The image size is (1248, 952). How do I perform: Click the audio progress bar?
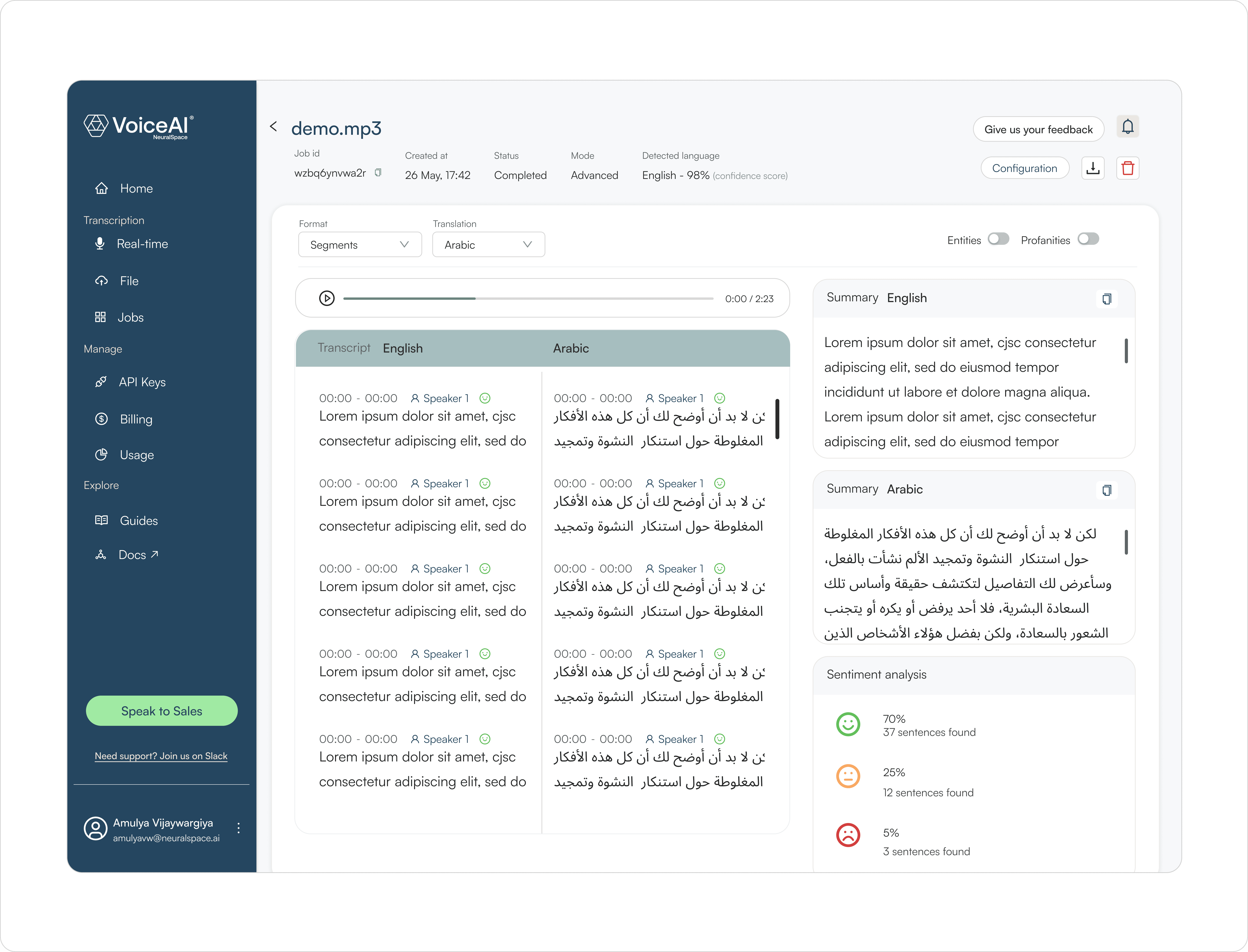tap(528, 299)
